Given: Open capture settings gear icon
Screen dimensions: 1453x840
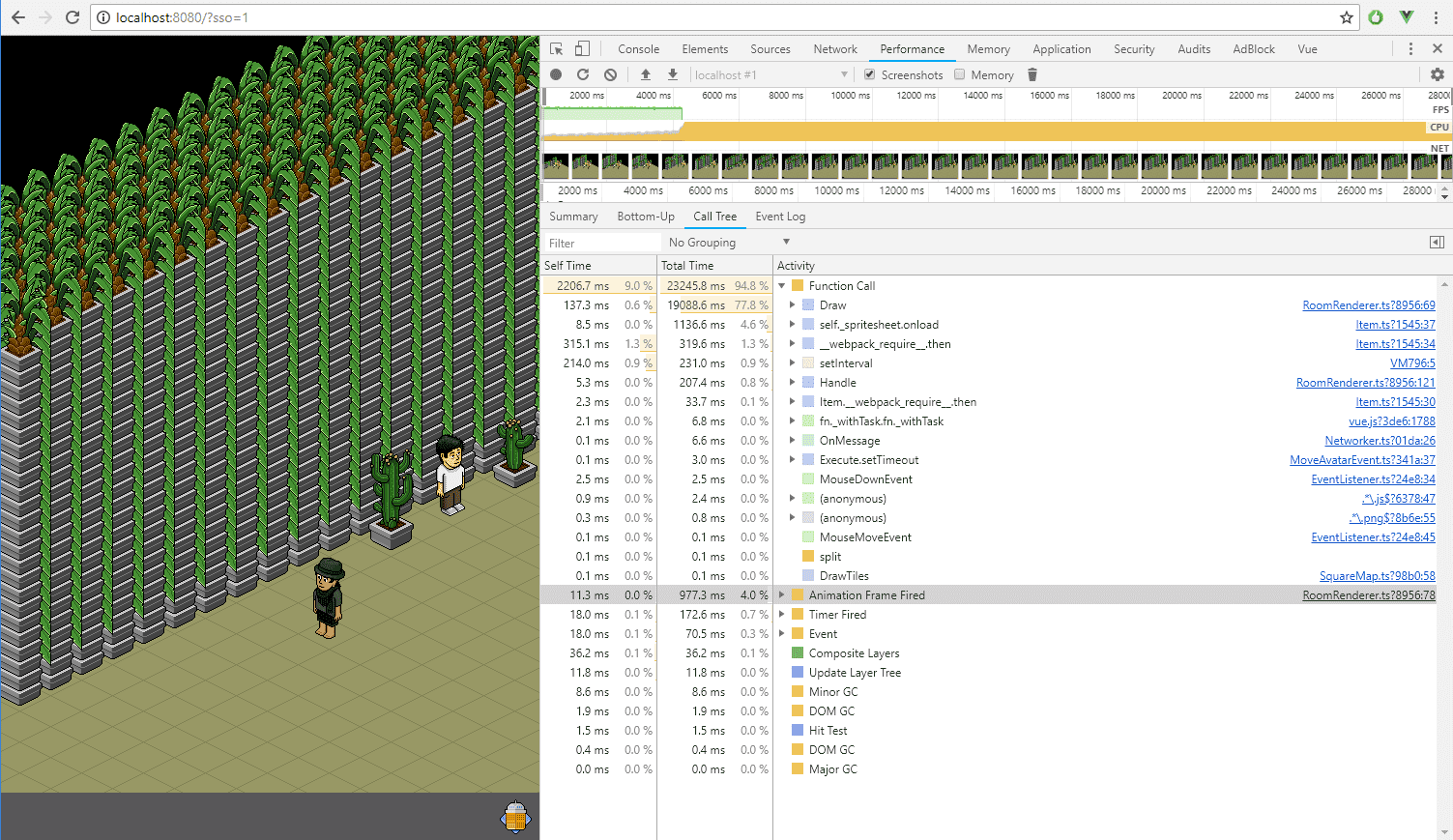Looking at the screenshot, I should [1437, 74].
